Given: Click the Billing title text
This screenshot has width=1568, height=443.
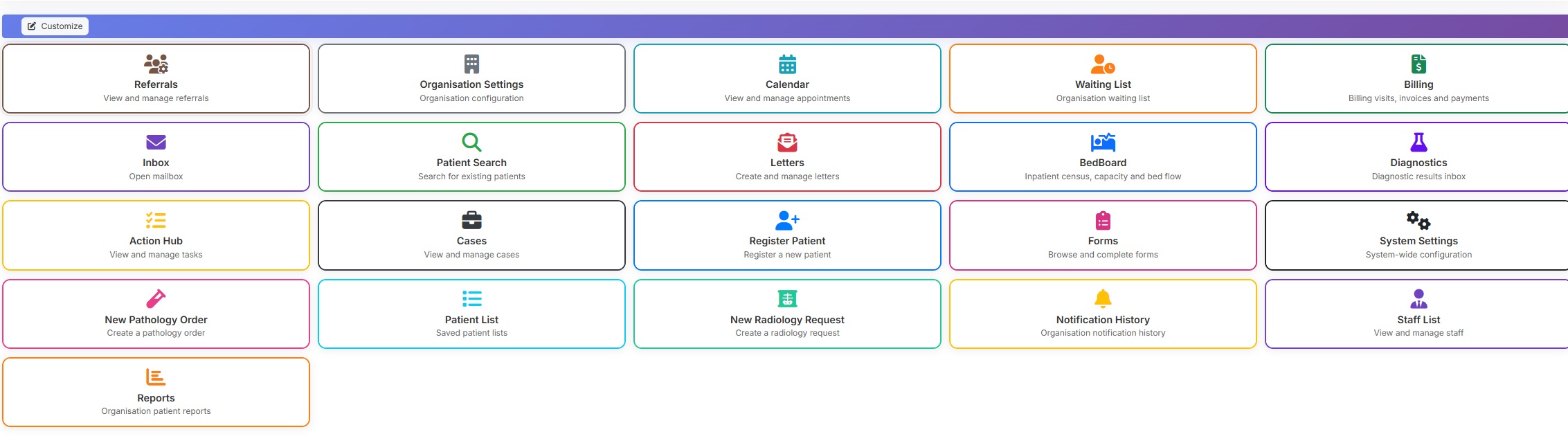Looking at the screenshot, I should coord(1418,84).
